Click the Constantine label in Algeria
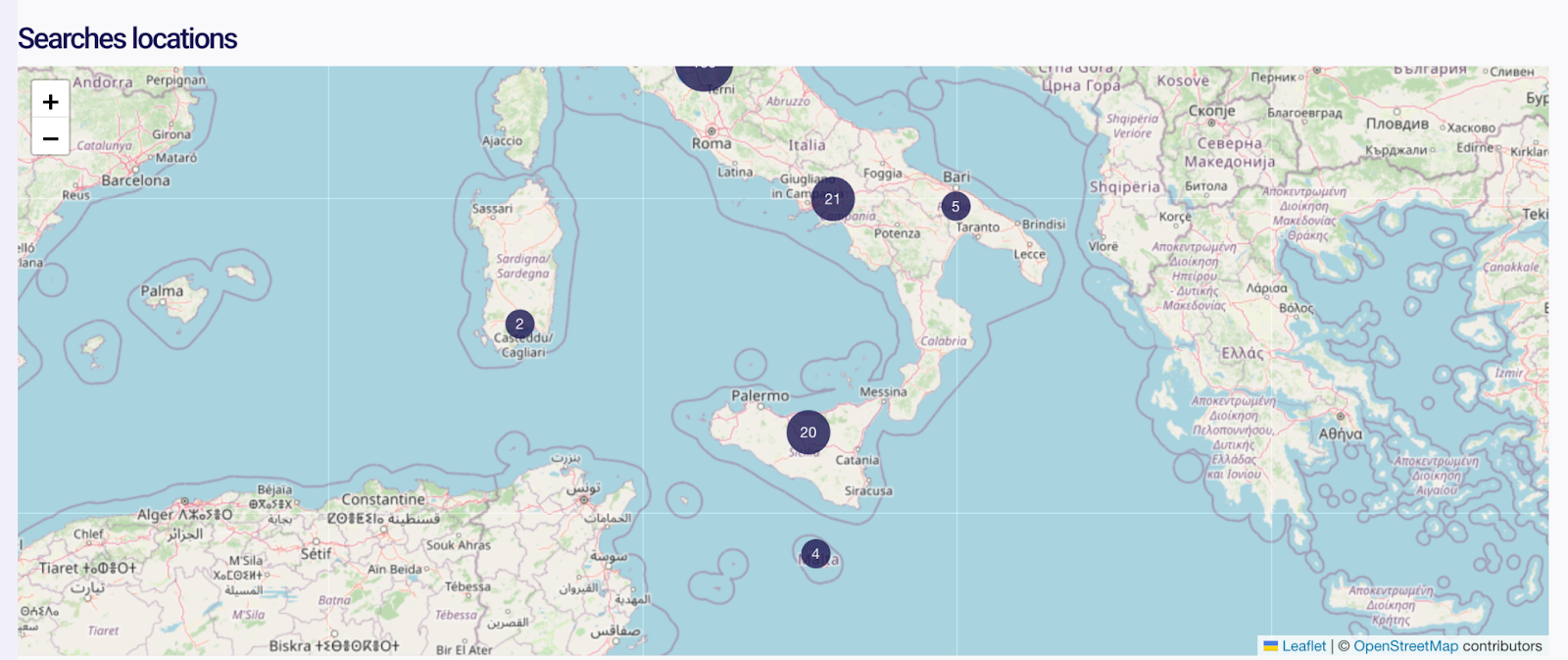This screenshot has width=1568, height=660. [x=383, y=499]
